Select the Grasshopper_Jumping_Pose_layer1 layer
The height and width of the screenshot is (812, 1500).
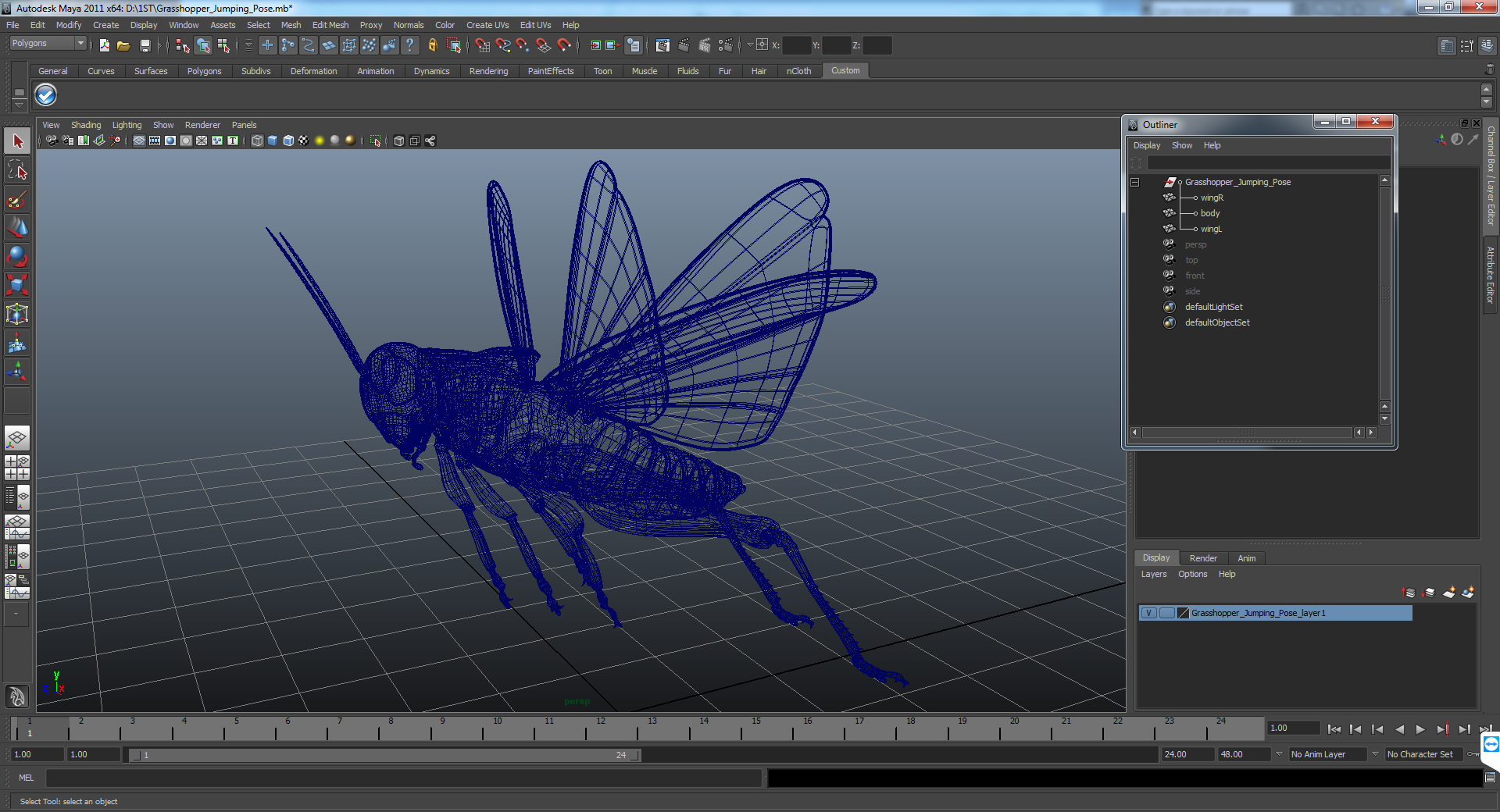(1276, 613)
